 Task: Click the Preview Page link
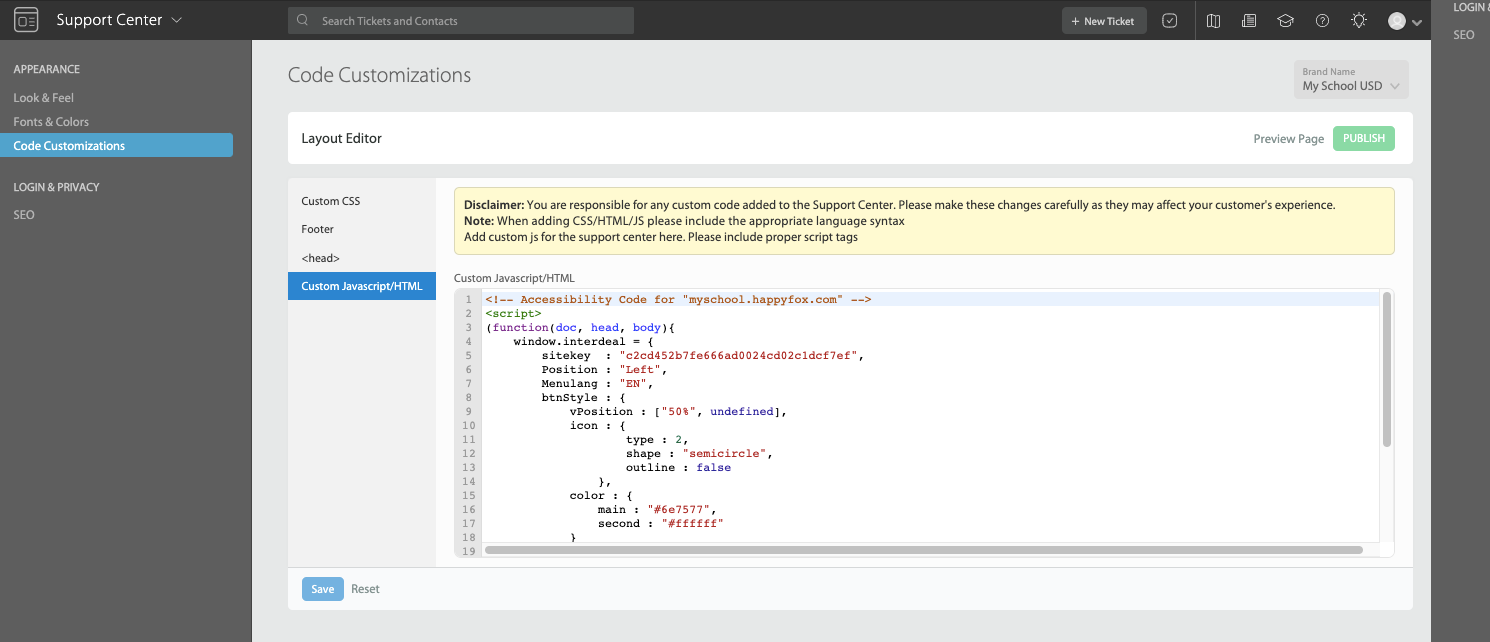1288,139
